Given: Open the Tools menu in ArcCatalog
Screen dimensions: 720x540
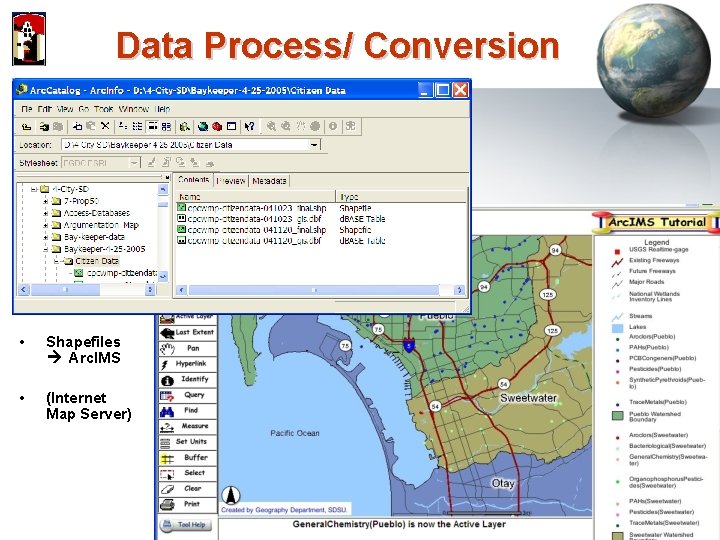Looking at the screenshot, I should (103, 109).
